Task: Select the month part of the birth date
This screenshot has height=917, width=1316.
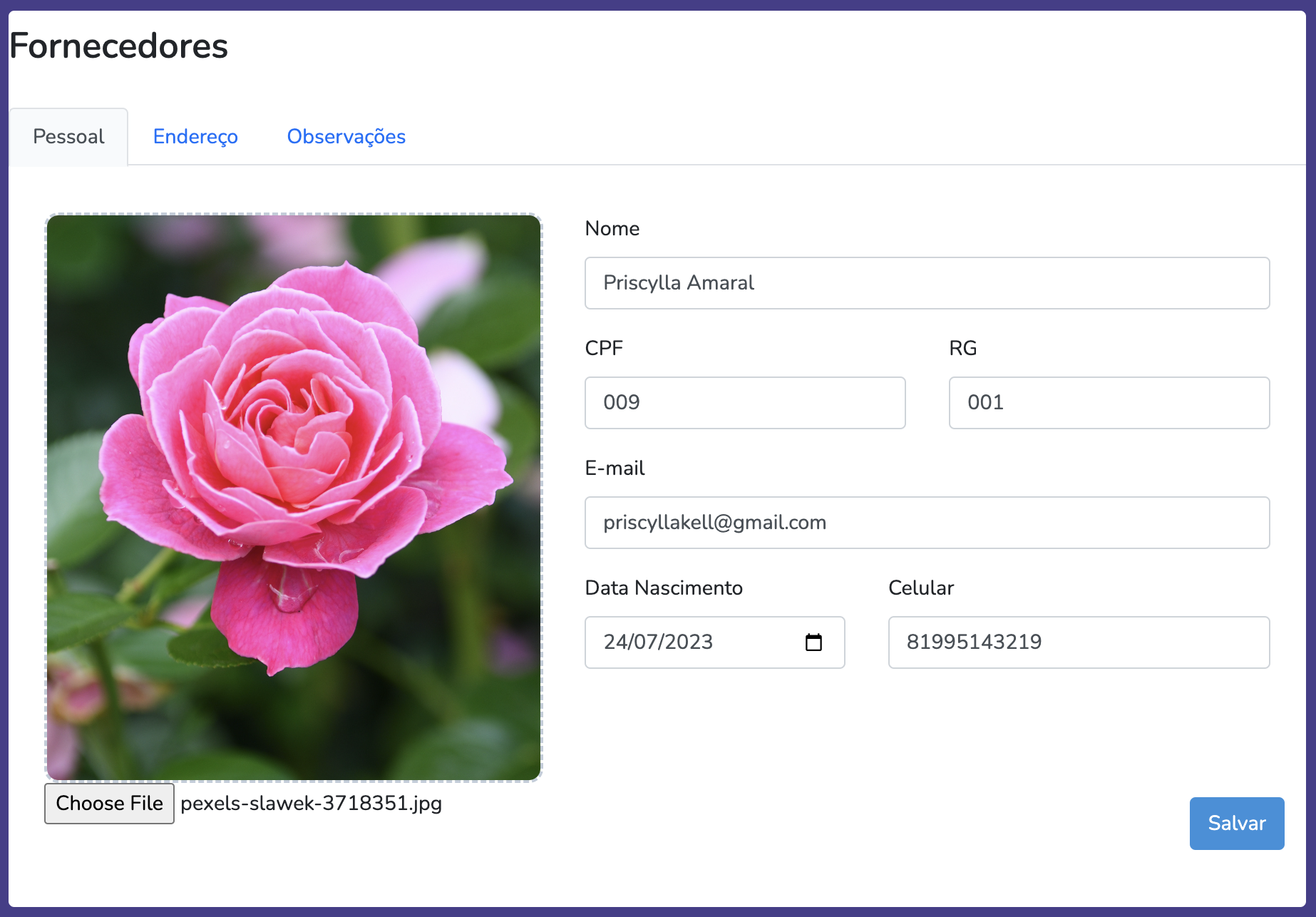Action: [645, 642]
